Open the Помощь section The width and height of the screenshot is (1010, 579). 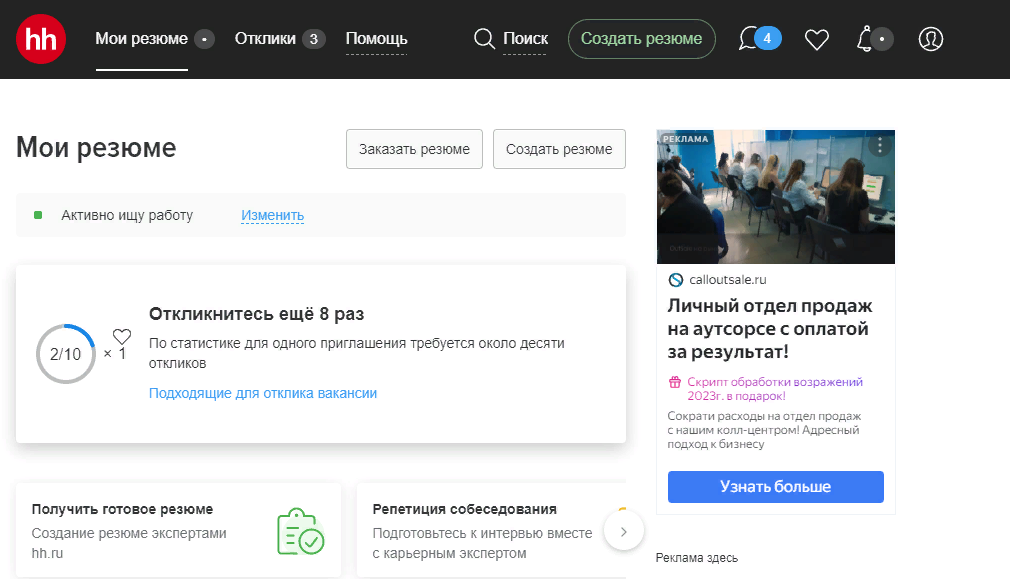coord(376,38)
